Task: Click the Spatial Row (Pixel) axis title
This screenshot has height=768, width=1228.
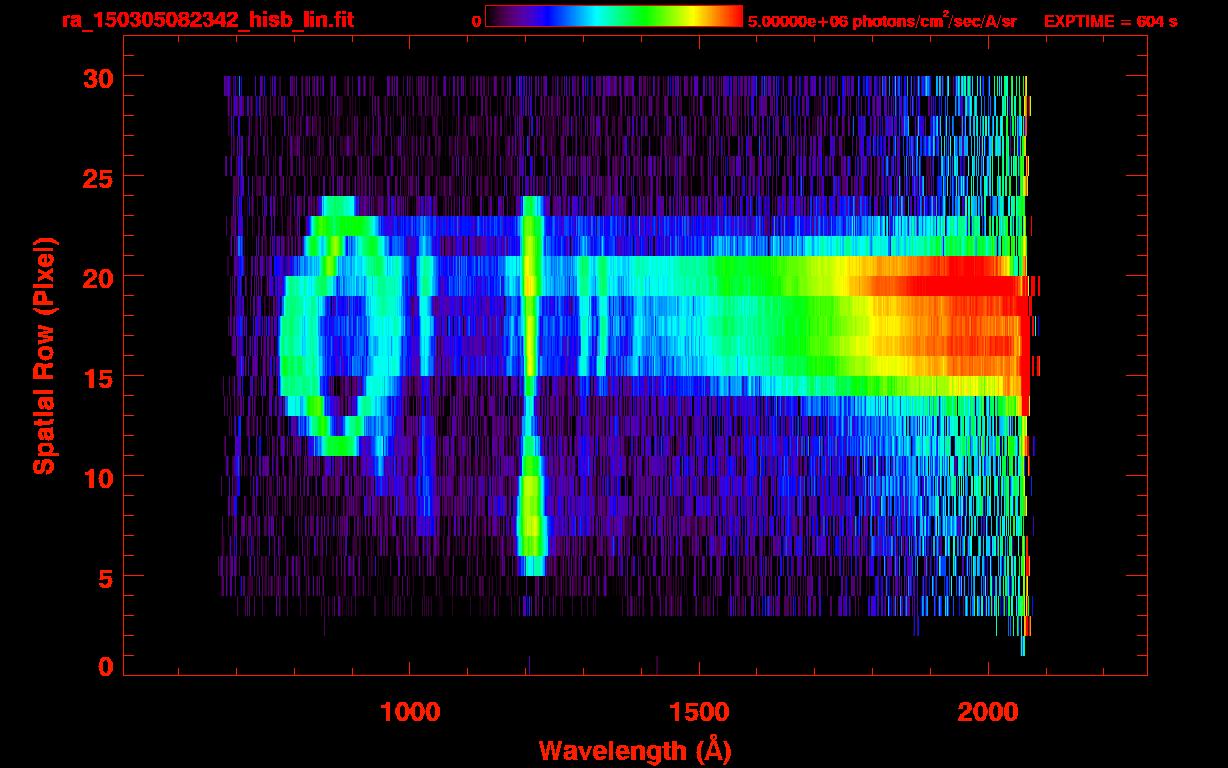Action: 43,356
